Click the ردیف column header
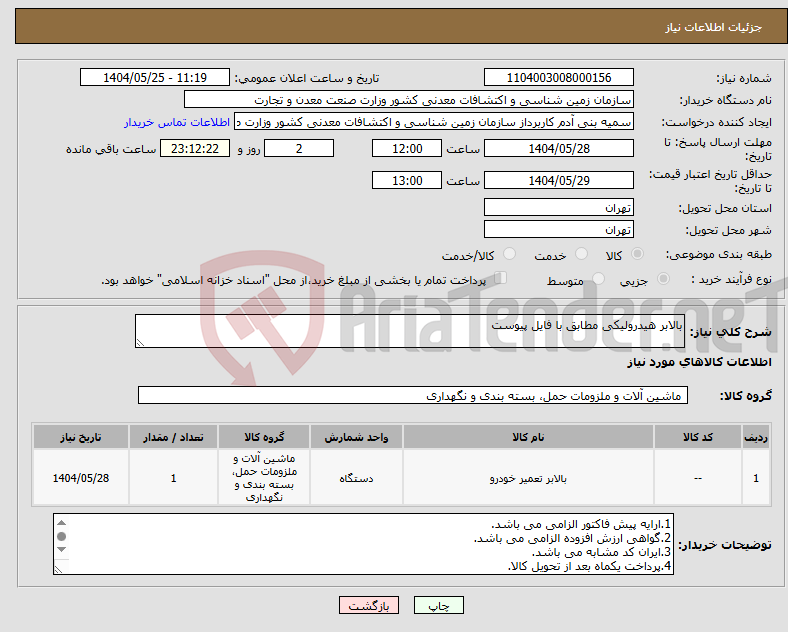This screenshot has height=632, width=788. pos(756,437)
